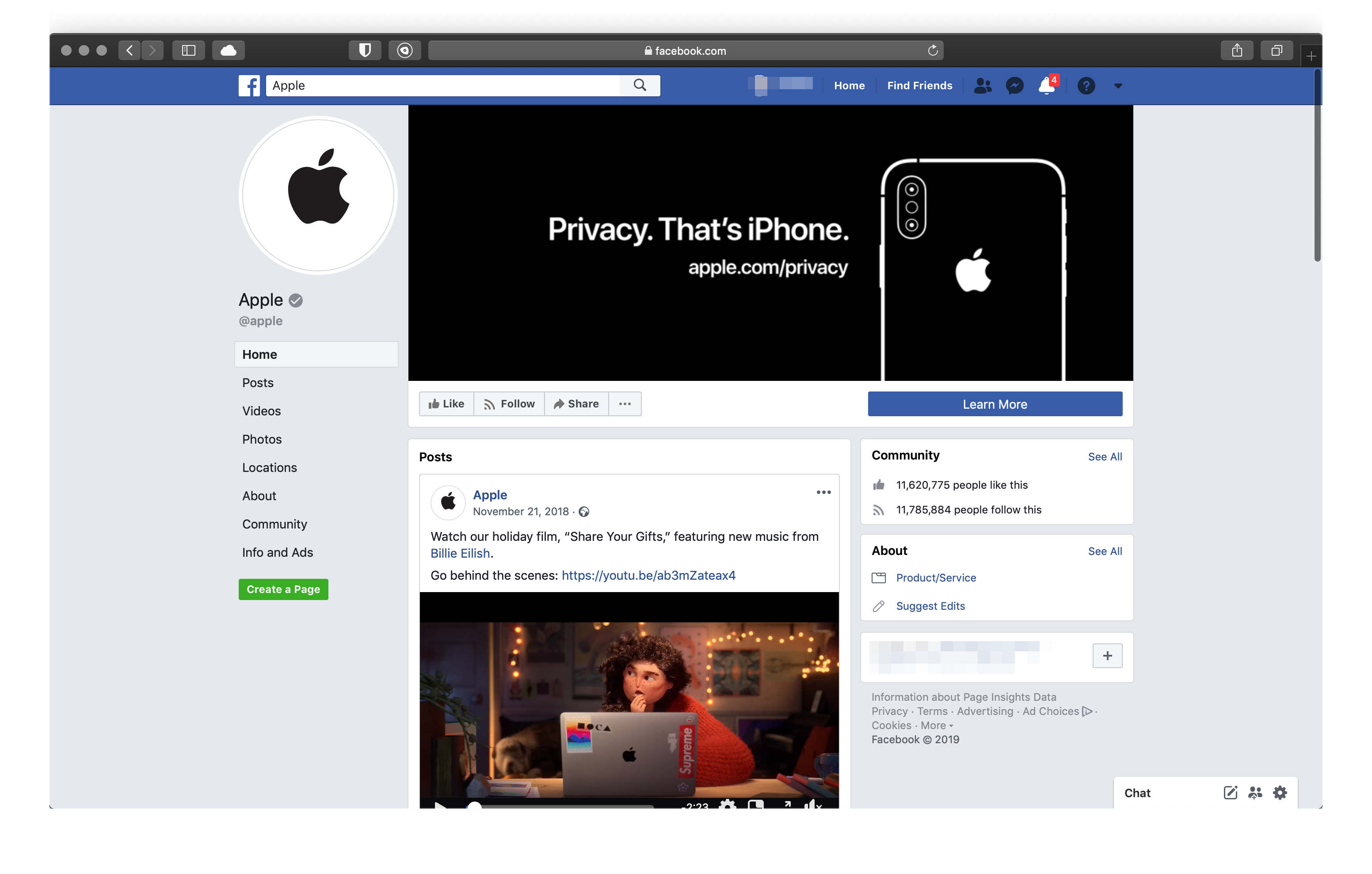
Task: Click the holiday film video
Action: [x=629, y=699]
